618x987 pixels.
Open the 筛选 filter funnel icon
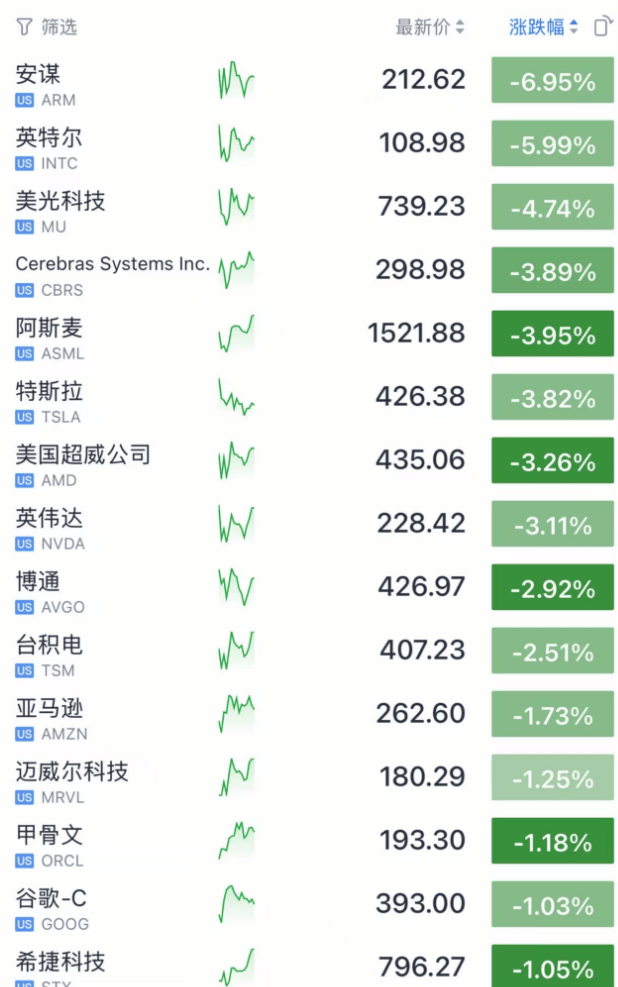click(x=24, y=27)
